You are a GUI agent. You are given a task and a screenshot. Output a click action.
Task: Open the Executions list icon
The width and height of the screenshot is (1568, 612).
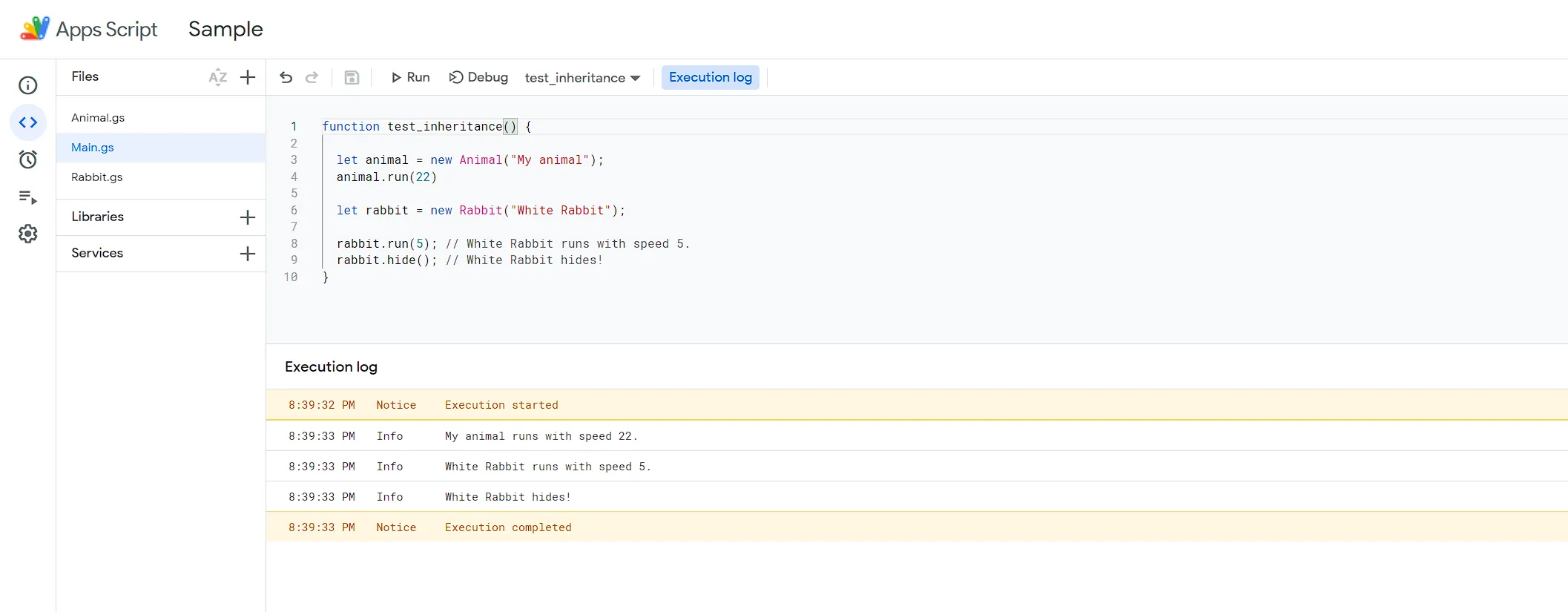[x=28, y=197]
